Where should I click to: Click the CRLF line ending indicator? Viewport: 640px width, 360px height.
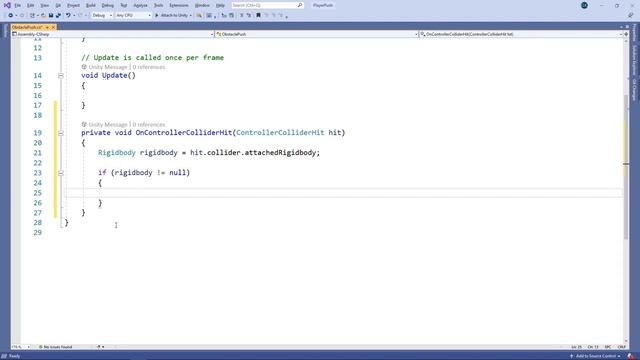[x=622, y=347]
